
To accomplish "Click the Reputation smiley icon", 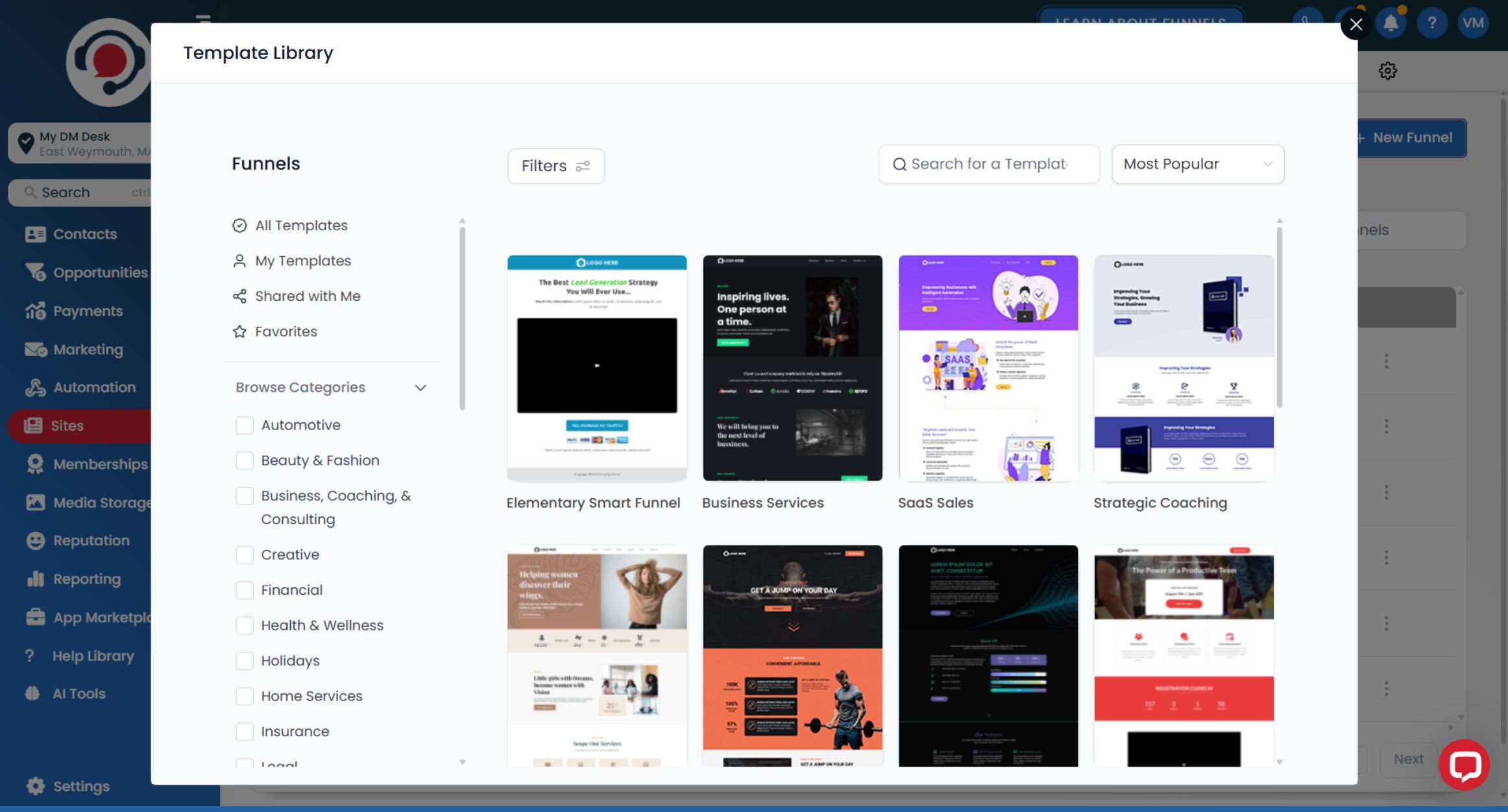I will point(35,541).
